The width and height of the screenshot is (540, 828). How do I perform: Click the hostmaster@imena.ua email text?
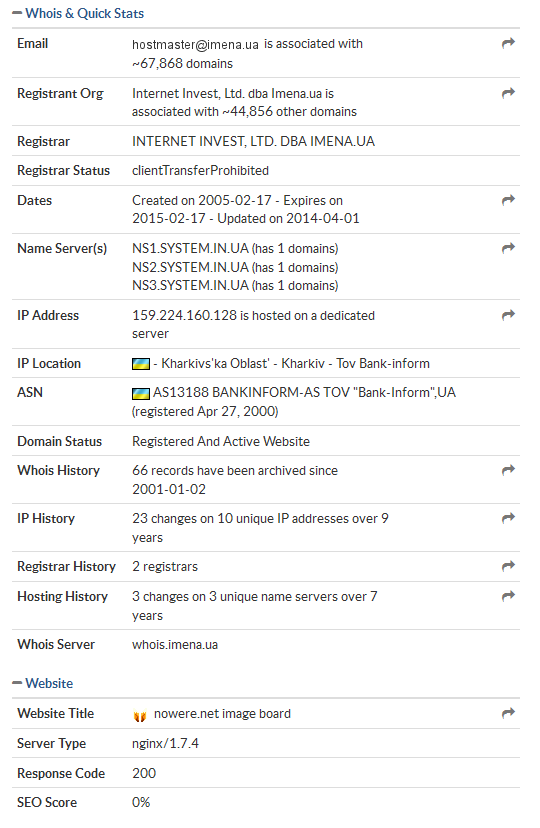[x=195, y=45]
